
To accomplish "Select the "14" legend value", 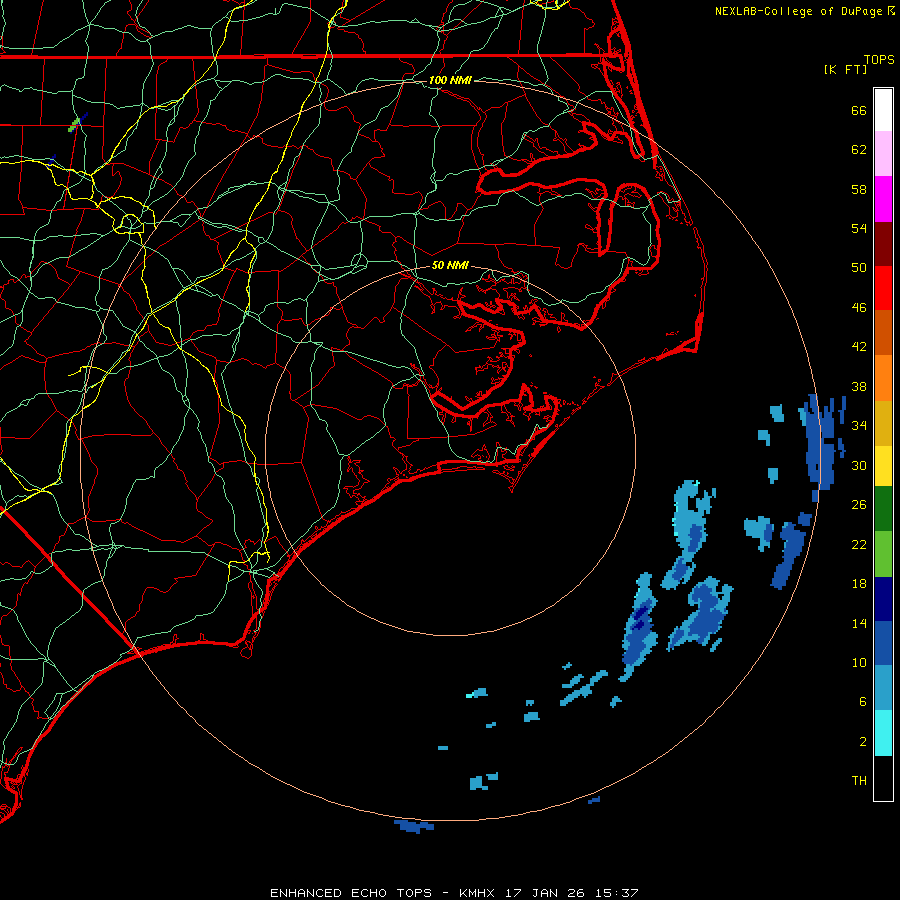I will pos(859,623).
